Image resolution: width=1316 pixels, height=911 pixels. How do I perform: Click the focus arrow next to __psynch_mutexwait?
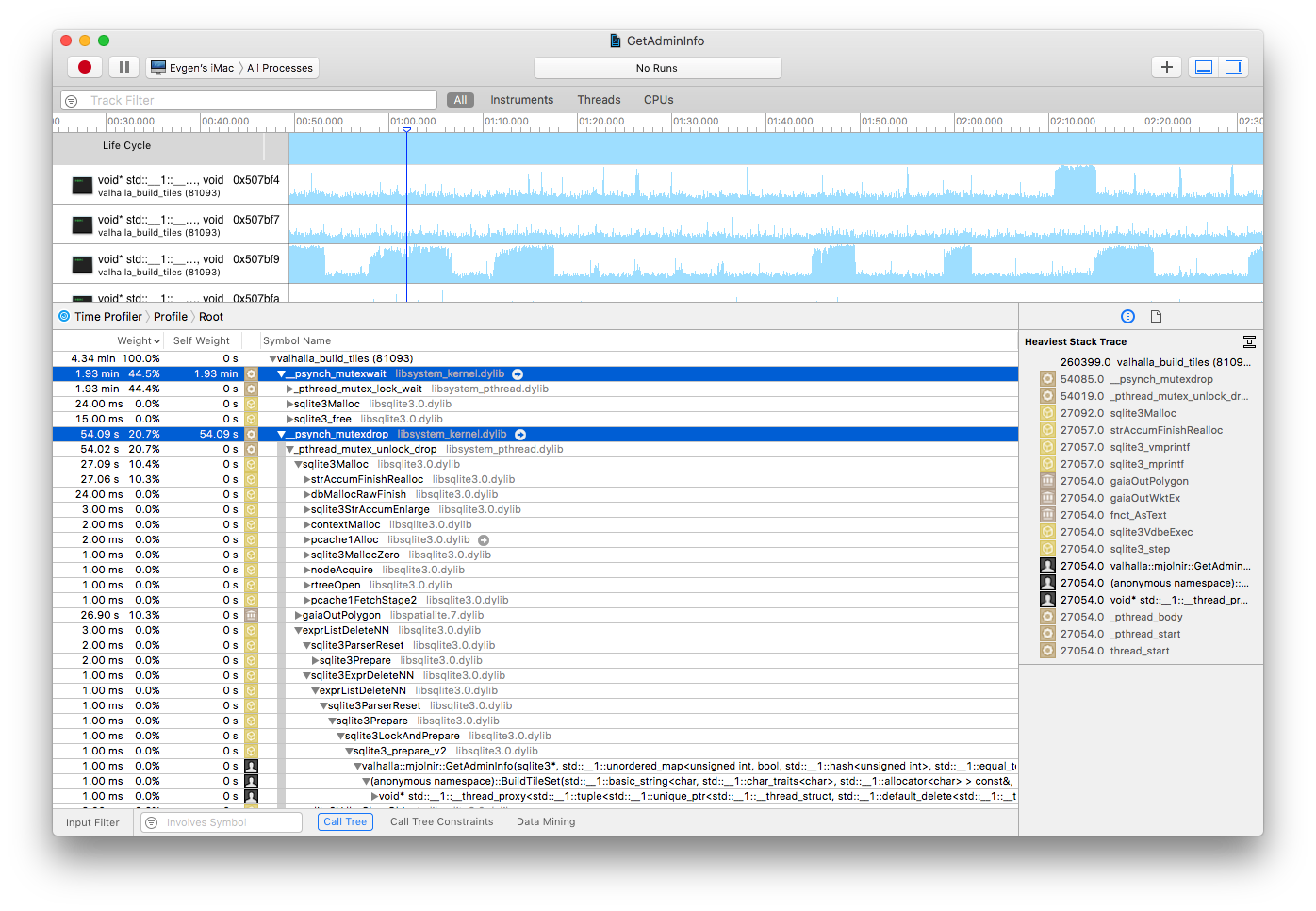pos(517,373)
